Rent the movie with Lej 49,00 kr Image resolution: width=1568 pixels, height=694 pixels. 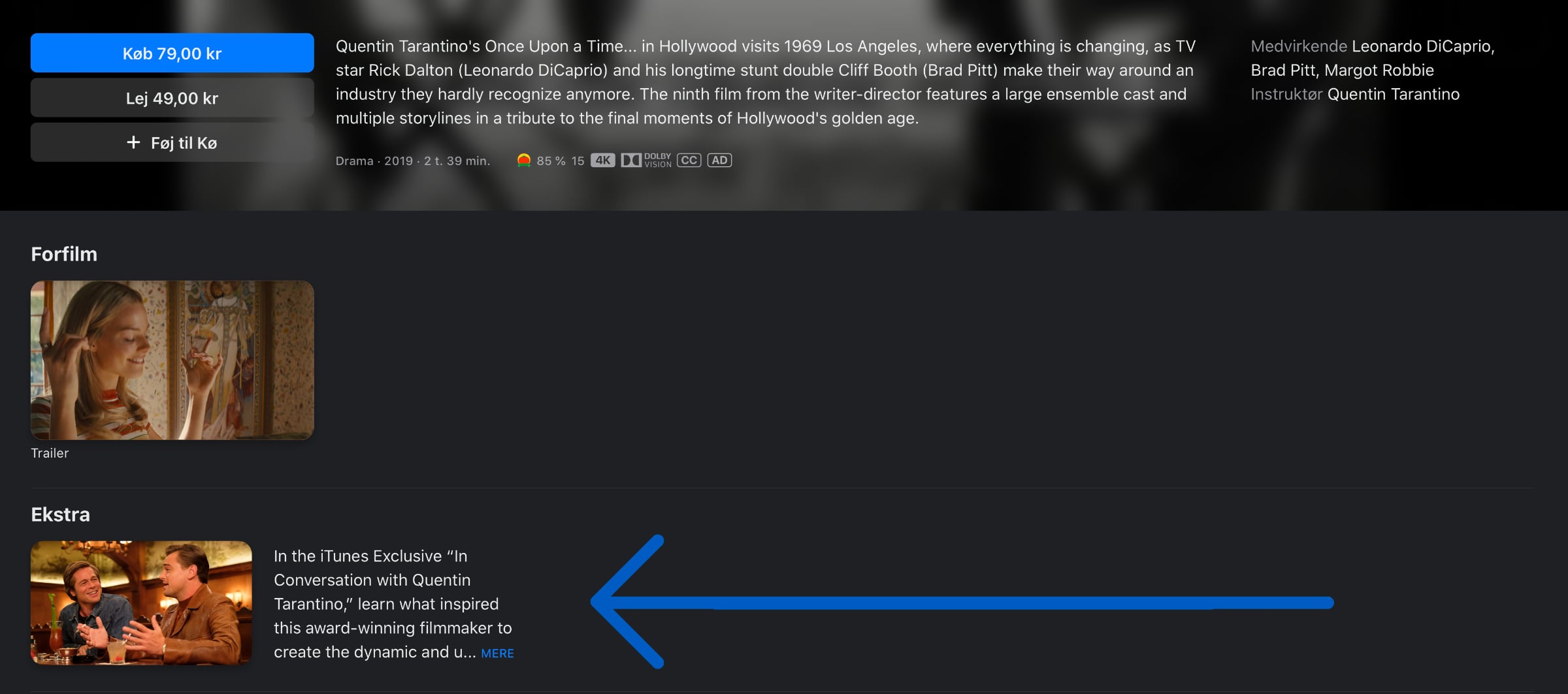[172, 98]
